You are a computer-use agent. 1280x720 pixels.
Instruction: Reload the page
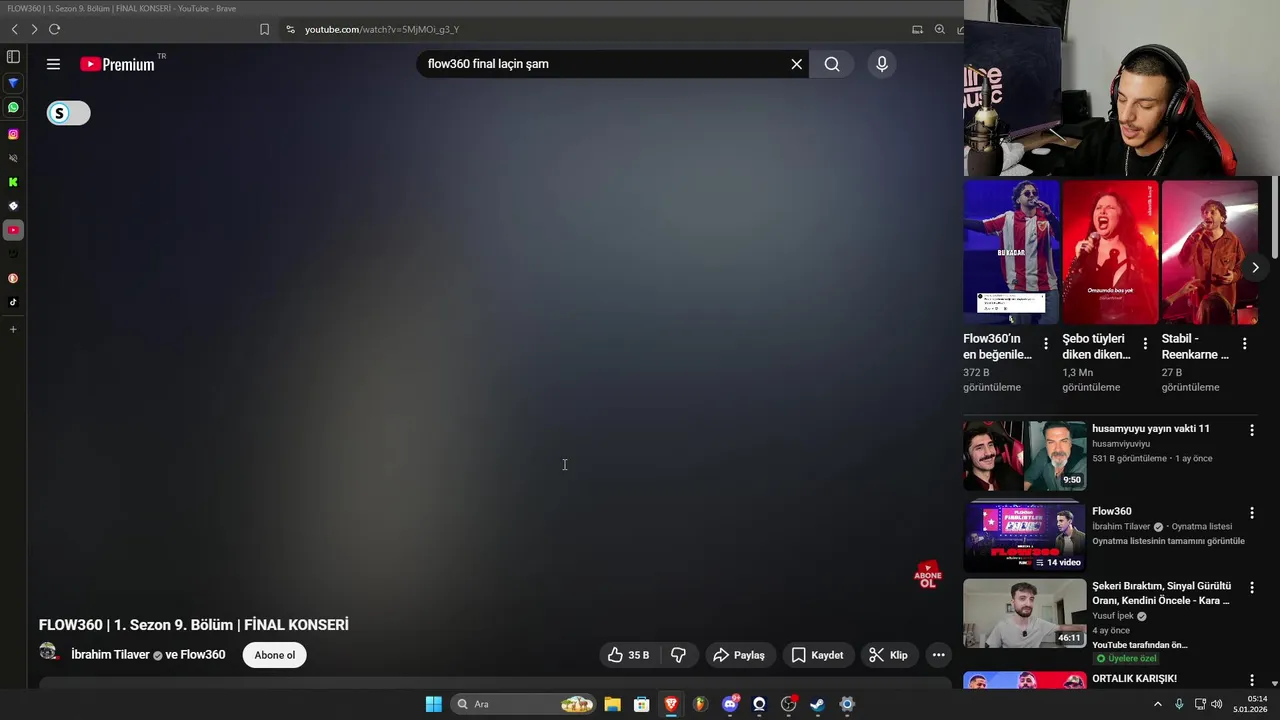(x=54, y=29)
